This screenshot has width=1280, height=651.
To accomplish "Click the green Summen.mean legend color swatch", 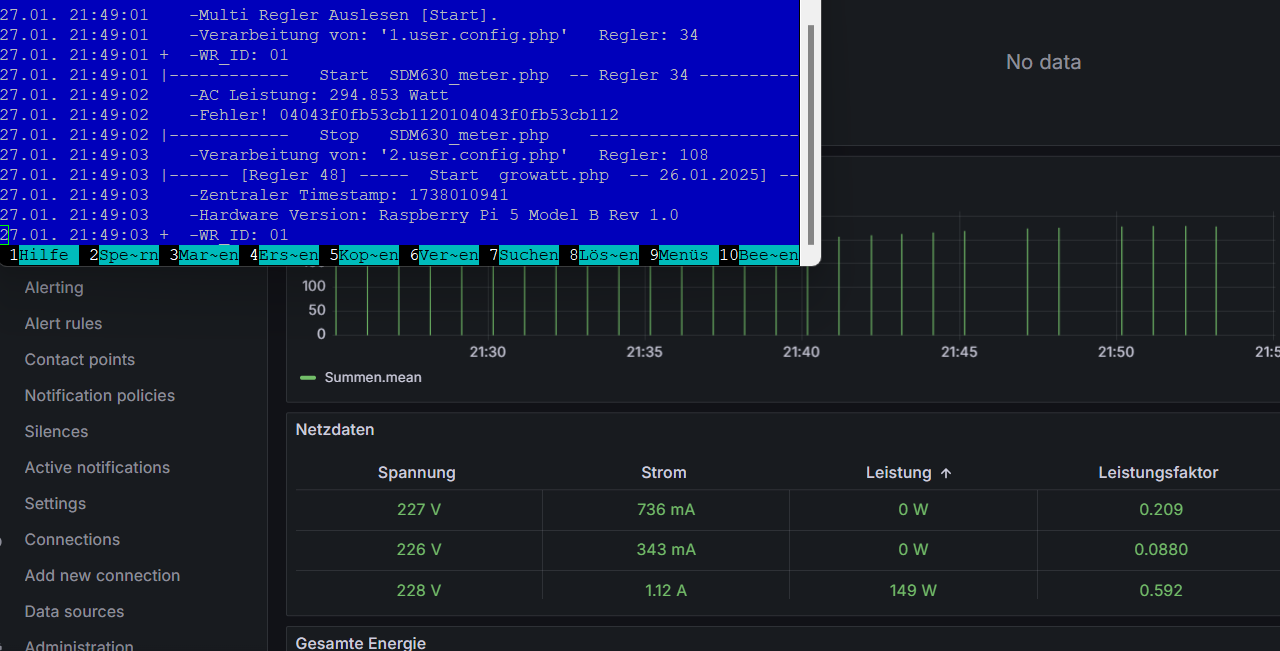I will pyautogui.click(x=308, y=378).
